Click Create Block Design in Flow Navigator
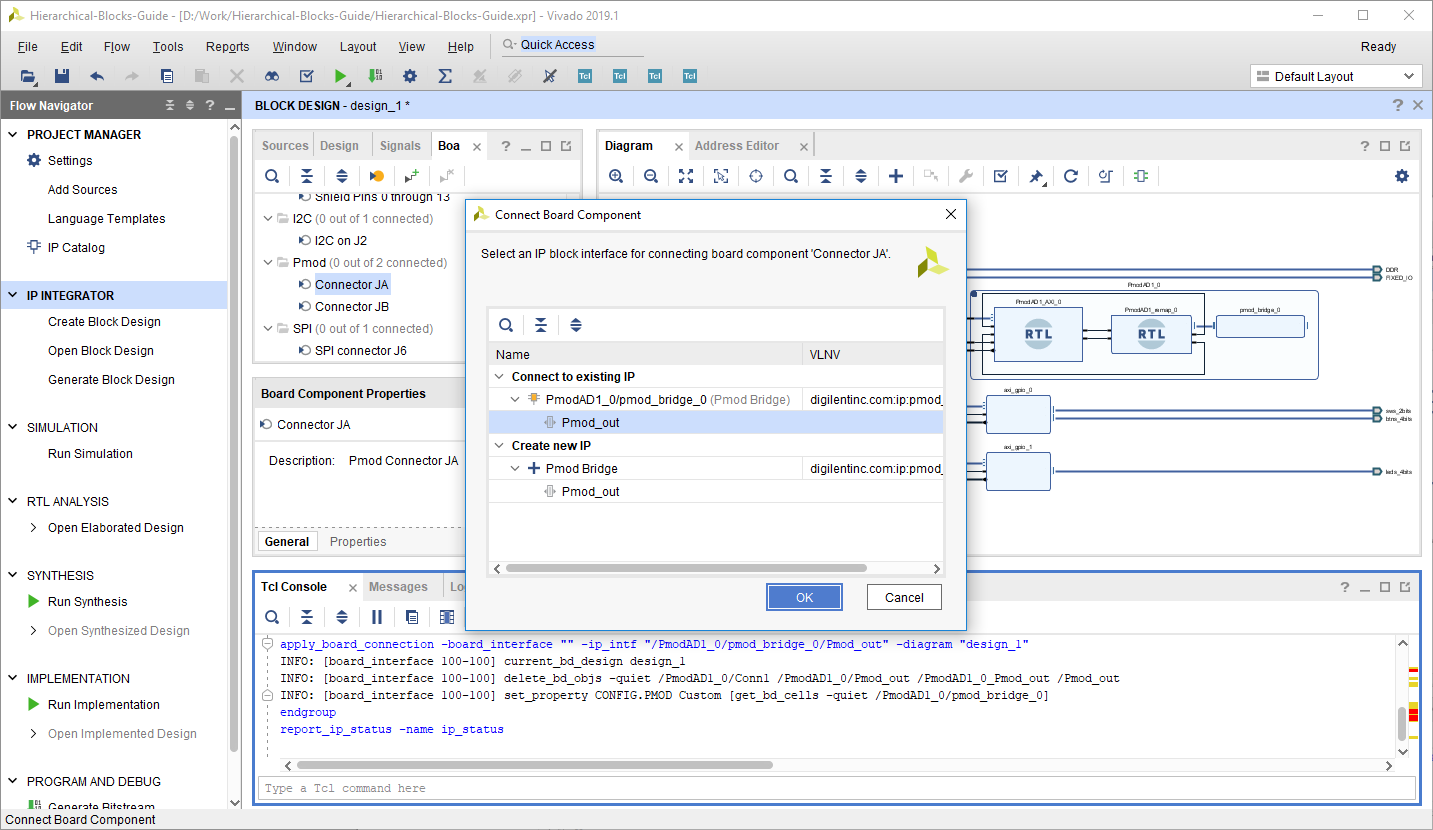 (104, 322)
